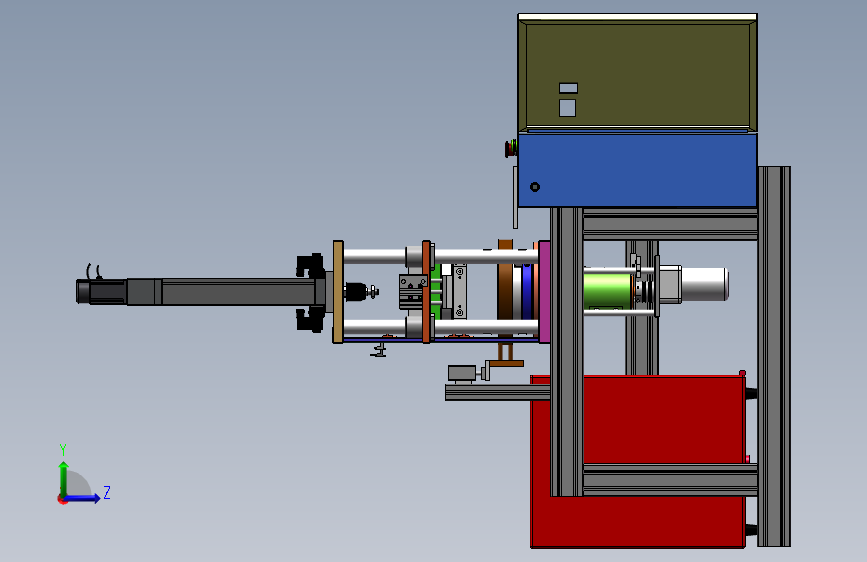Select the black end cap of the actuator
Screen dimensions: 867x562
click(83, 292)
